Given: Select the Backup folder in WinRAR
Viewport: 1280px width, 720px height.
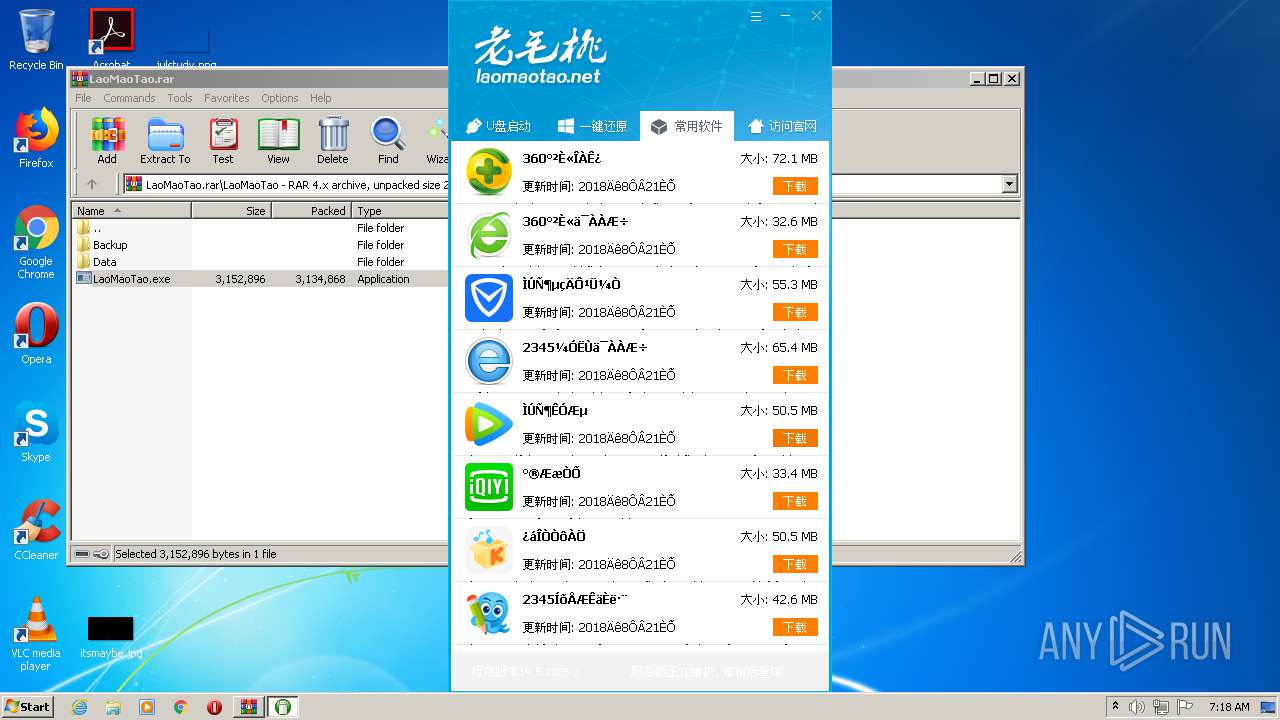Looking at the screenshot, I should pos(110,245).
